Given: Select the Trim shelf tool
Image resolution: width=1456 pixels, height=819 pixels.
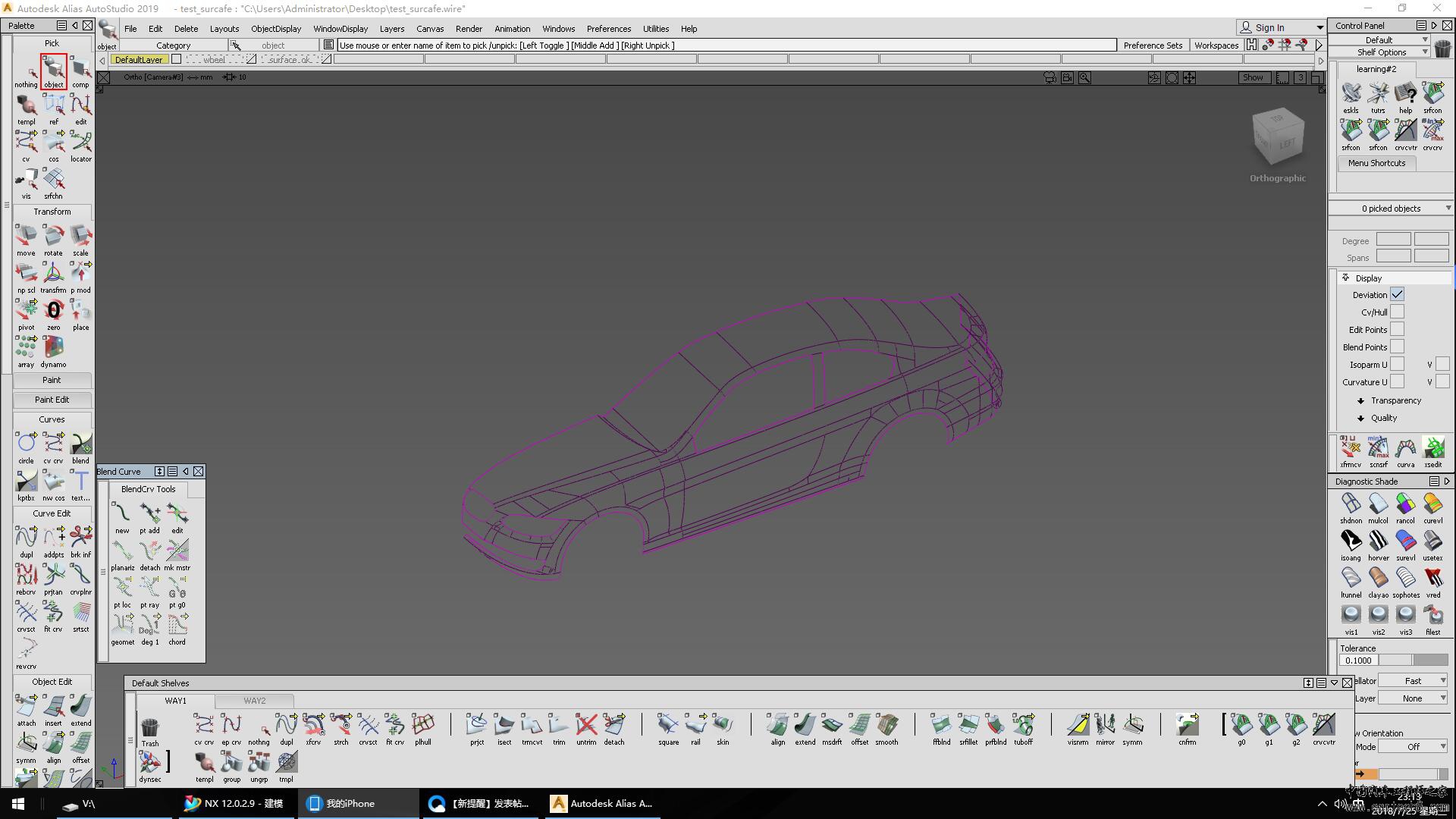Looking at the screenshot, I should [559, 729].
